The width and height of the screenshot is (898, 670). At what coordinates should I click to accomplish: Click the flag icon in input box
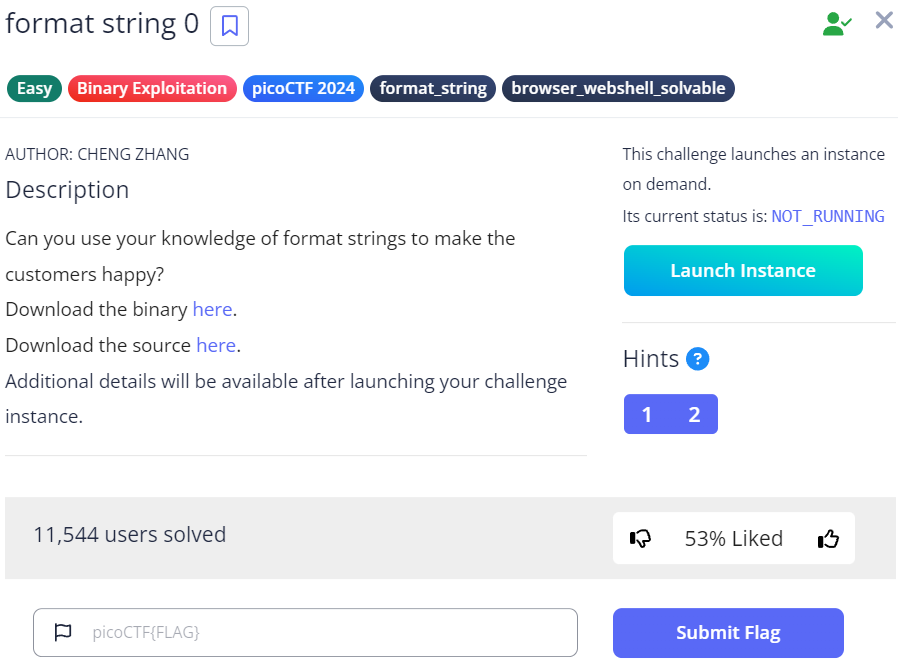click(63, 632)
